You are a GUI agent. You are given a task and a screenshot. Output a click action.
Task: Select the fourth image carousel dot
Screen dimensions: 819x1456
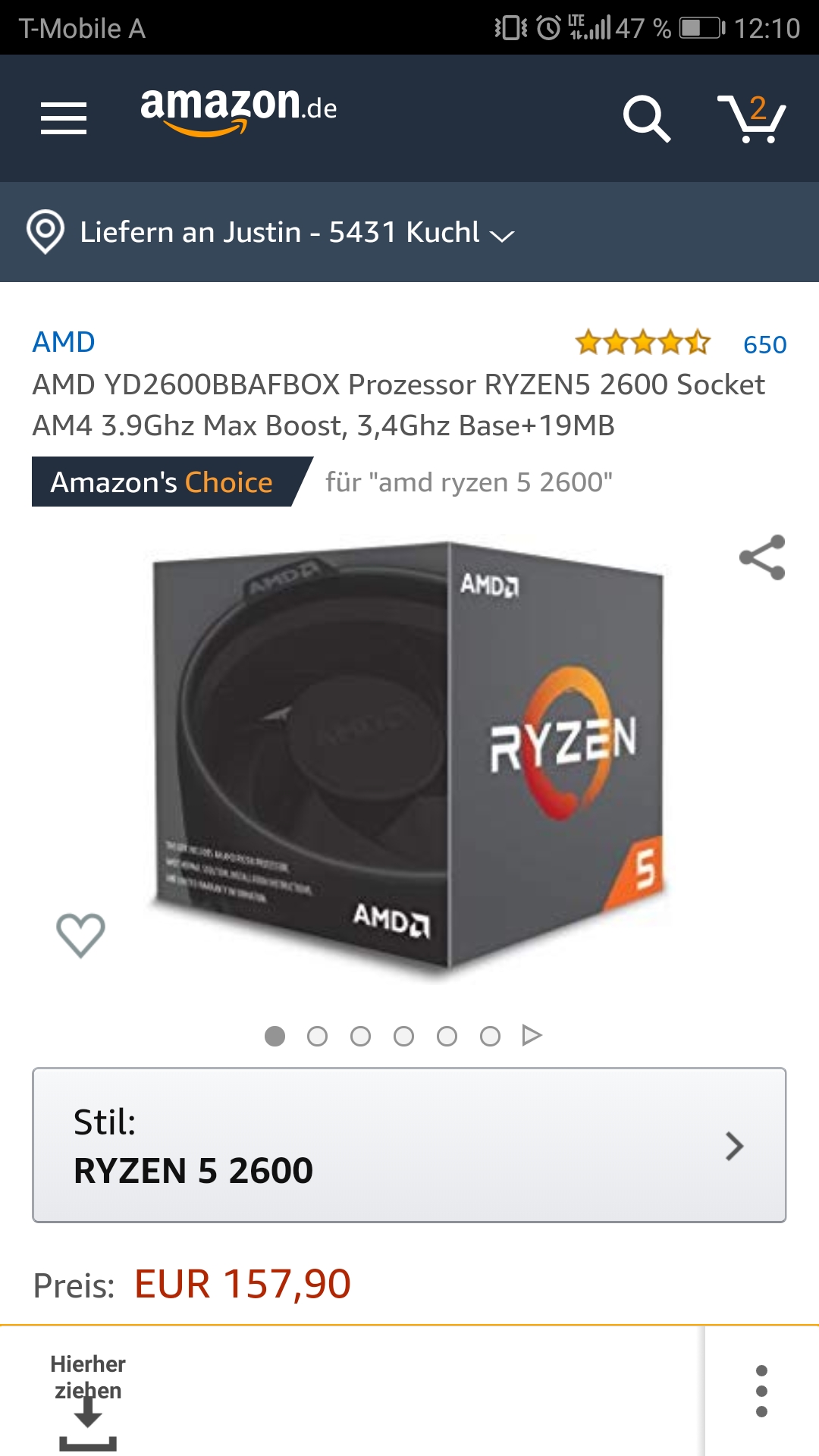pyautogui.click(x=403, y=1036)
